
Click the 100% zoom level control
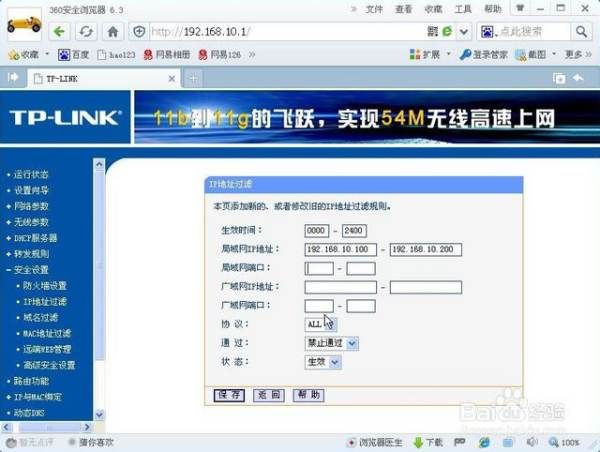click(x=564, y=443)
